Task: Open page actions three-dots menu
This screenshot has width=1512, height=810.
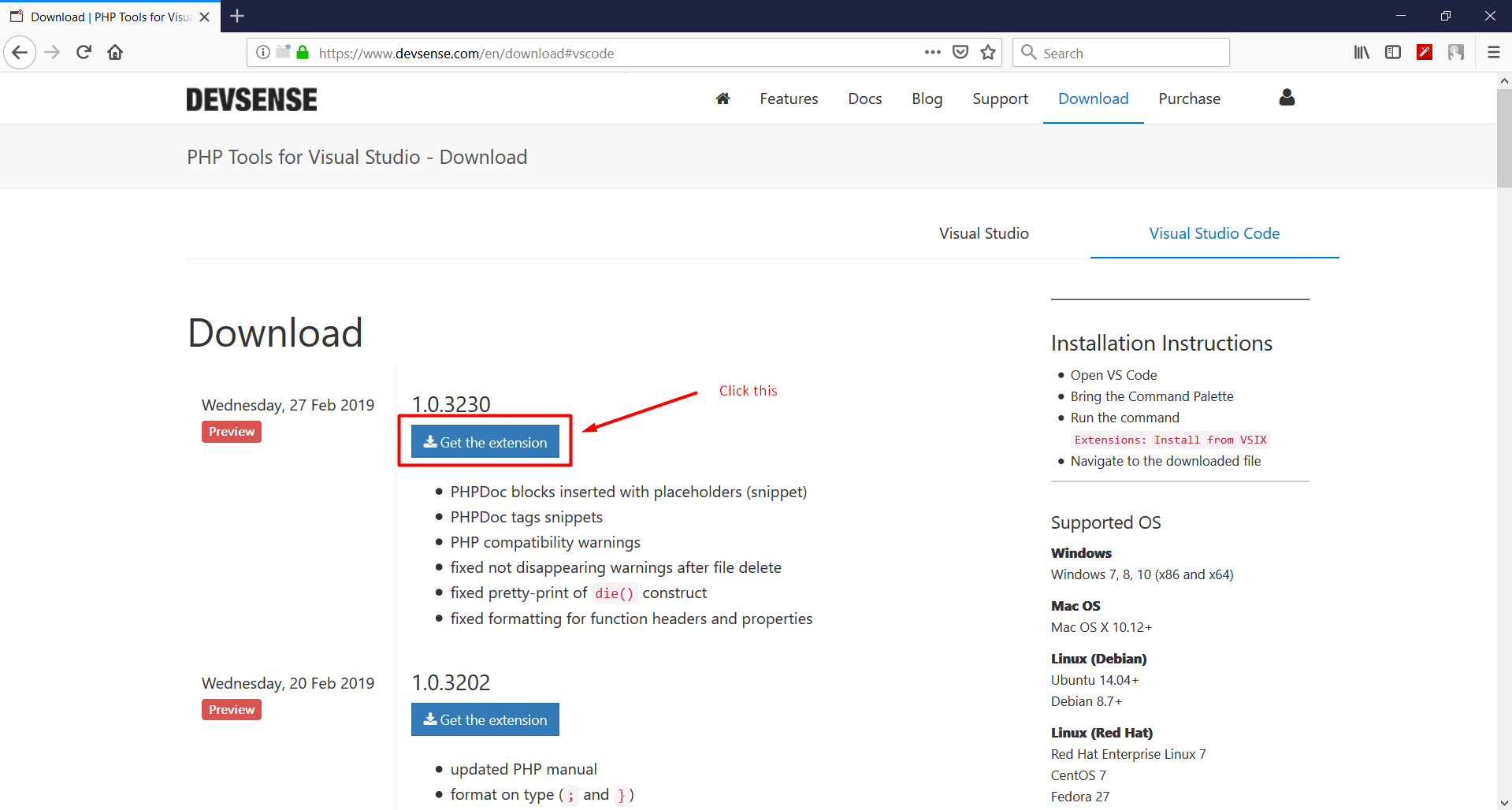Action: (933, 53)
